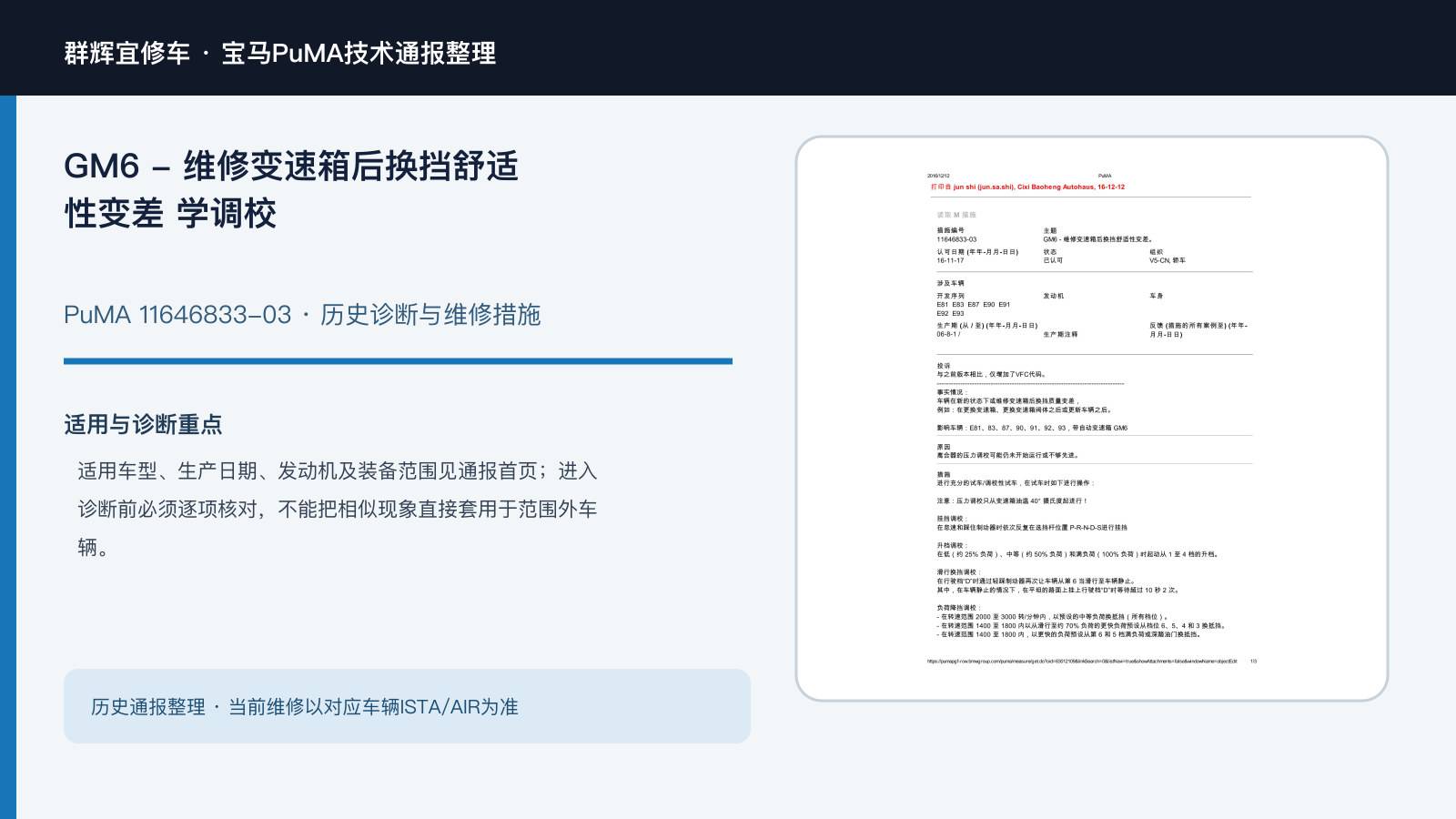The width and height of the screenshot is (1456, 819).
Task: Click the blue vertical accent bar on left edge
Action: (x=8, y=457)
